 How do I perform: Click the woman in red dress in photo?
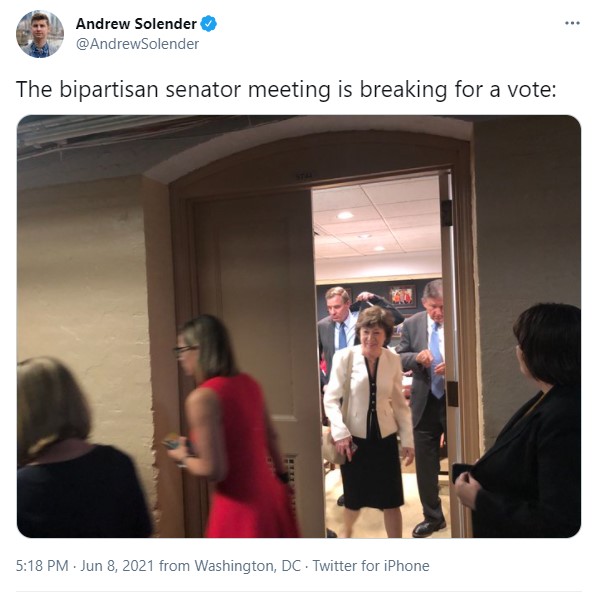231,427
